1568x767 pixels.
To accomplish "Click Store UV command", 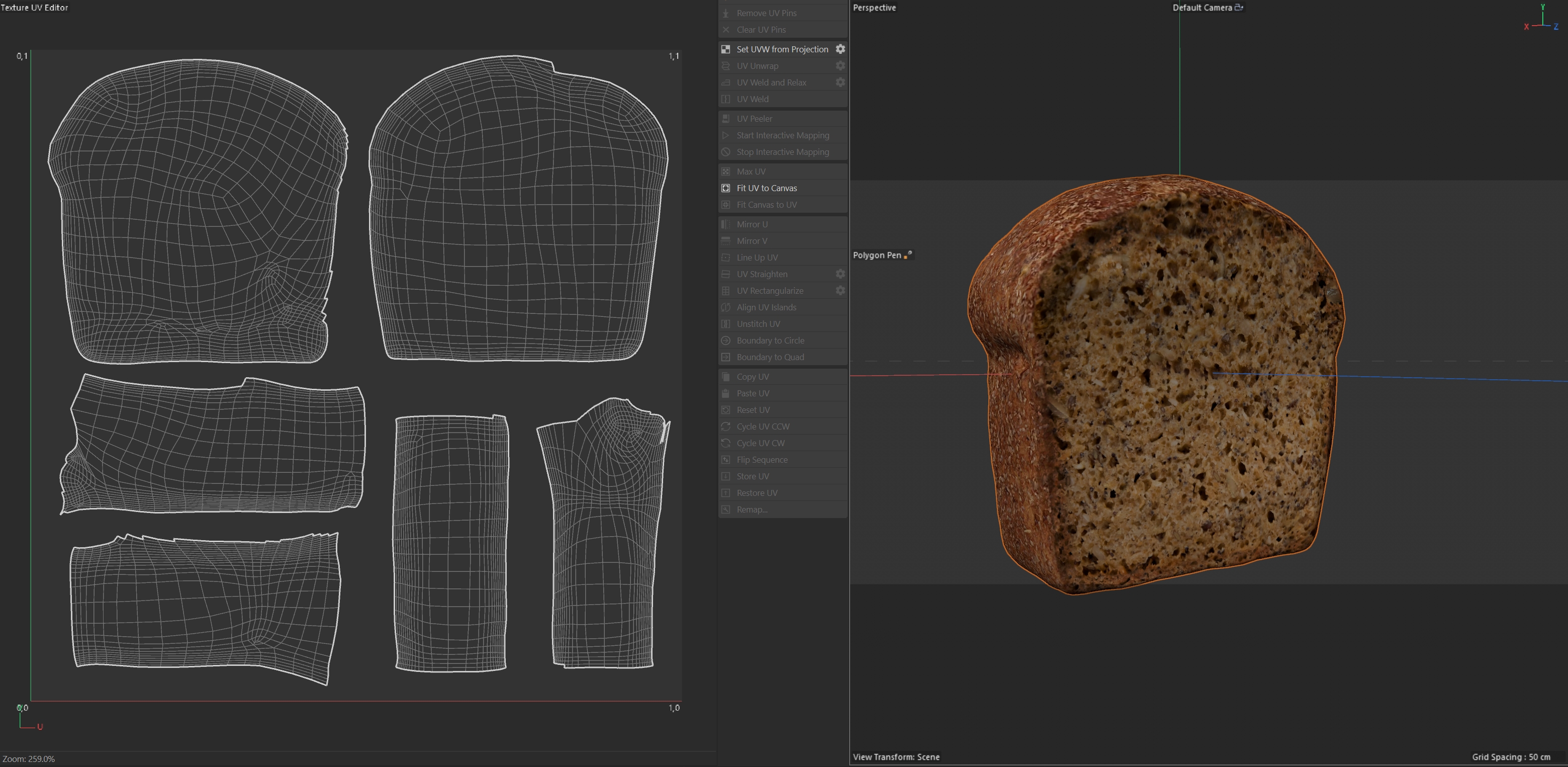I will [x=753, y=477].
